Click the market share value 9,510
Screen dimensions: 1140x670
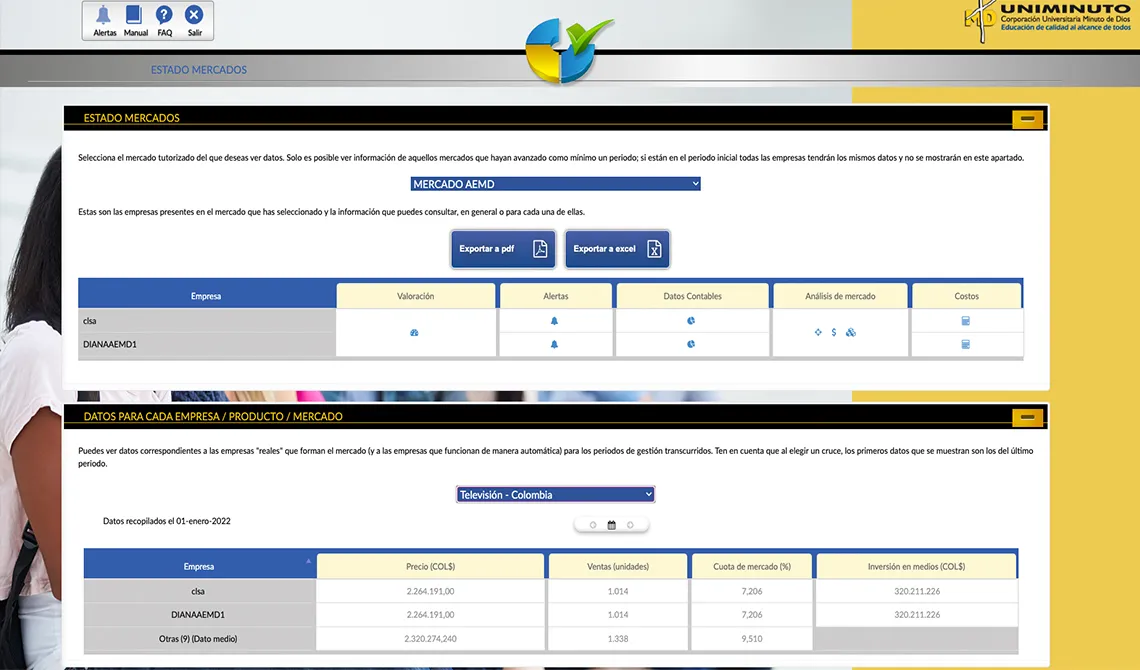[752, 639]
